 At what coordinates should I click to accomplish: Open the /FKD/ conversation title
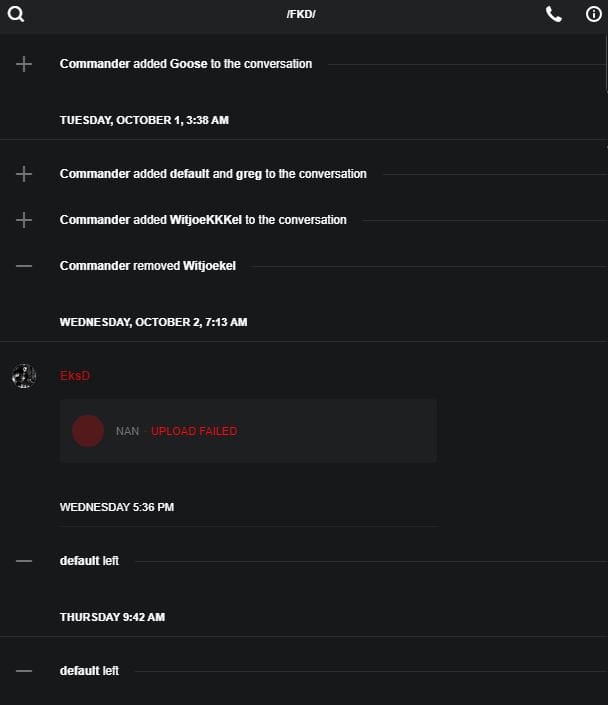pyautogui.click(x=301, y=14)
